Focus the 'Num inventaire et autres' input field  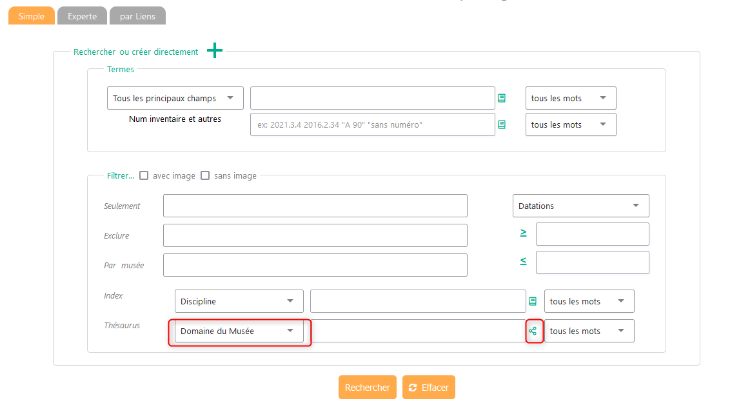[372, 125]
